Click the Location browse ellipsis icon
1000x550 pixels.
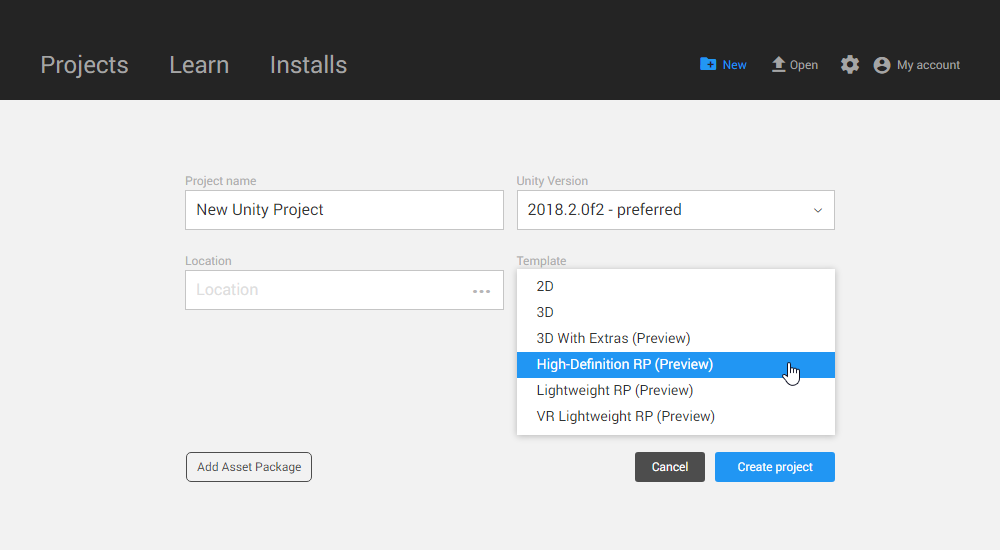pos(482,291)
